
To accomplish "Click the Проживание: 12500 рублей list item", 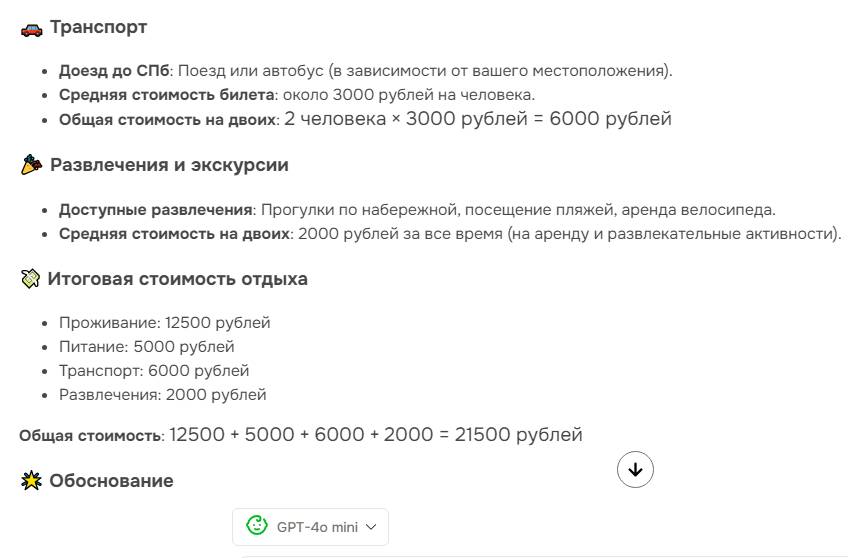I will [x=164, y=323].
